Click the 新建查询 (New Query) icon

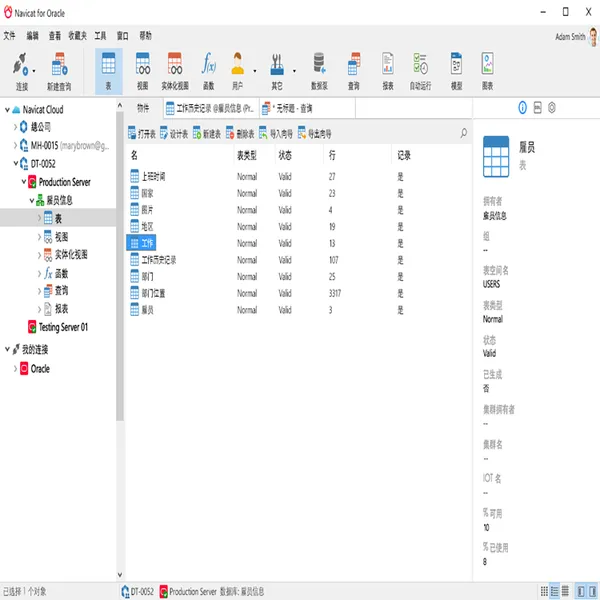coord(59,71)
